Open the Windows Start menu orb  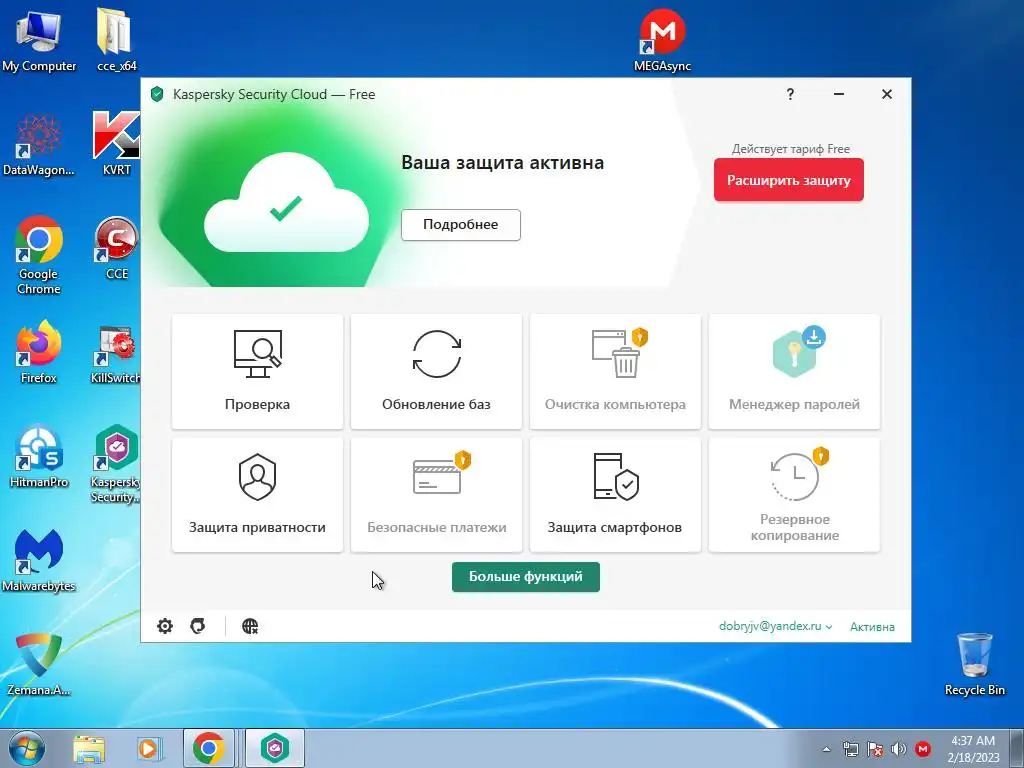pyautogui.click(x=27, y=748)
